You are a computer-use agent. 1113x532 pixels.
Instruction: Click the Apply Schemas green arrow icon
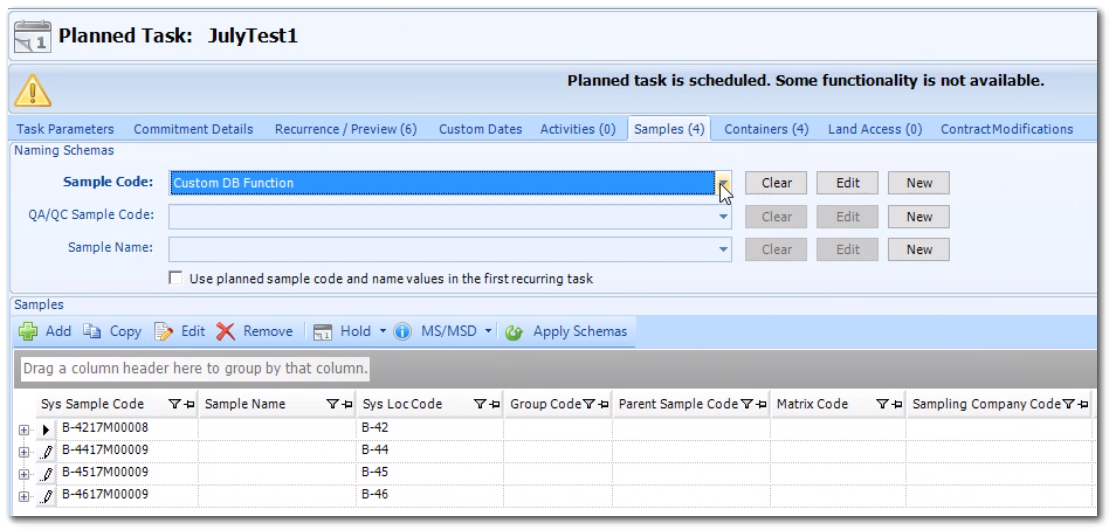pos(514,332)
